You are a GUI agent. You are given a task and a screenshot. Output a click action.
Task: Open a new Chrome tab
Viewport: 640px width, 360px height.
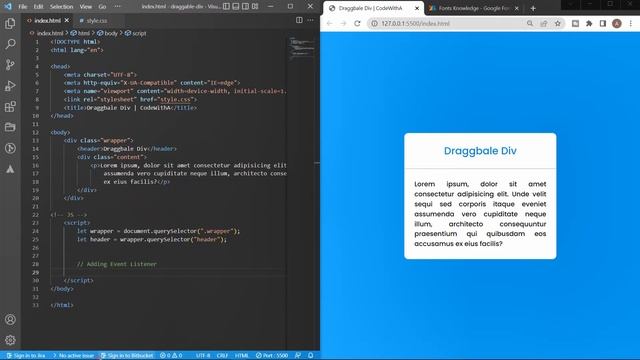coord(533,8)
